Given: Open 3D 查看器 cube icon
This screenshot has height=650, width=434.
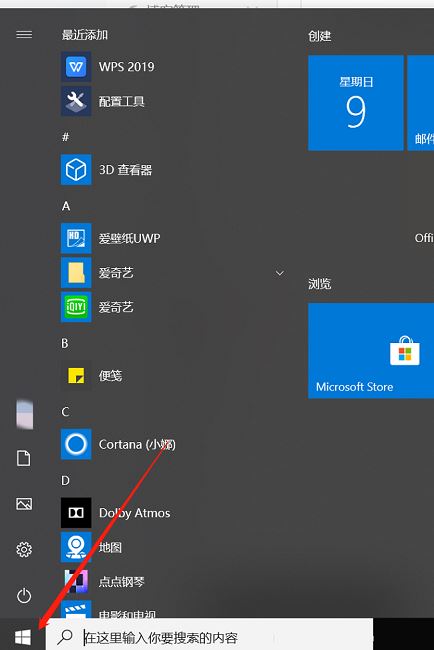Looking at the screenshot, I should [x=76, y=170].
